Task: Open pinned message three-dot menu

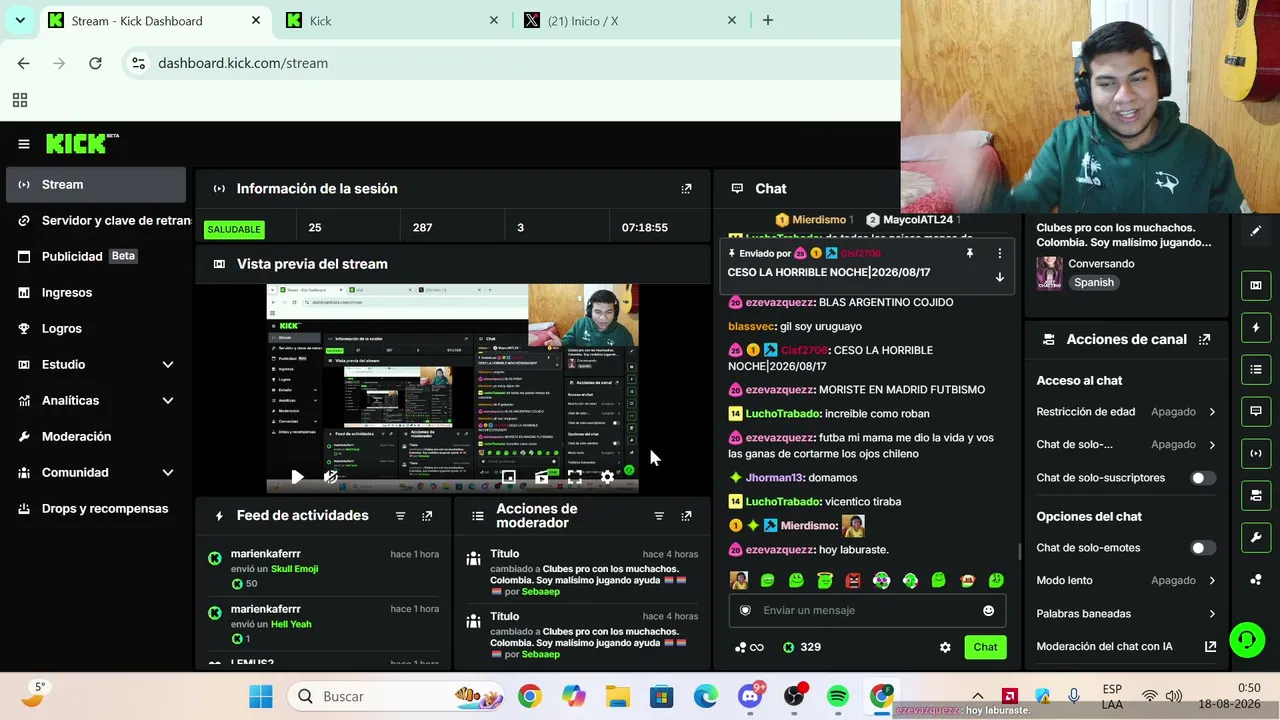Action: [x=999, y=254]
